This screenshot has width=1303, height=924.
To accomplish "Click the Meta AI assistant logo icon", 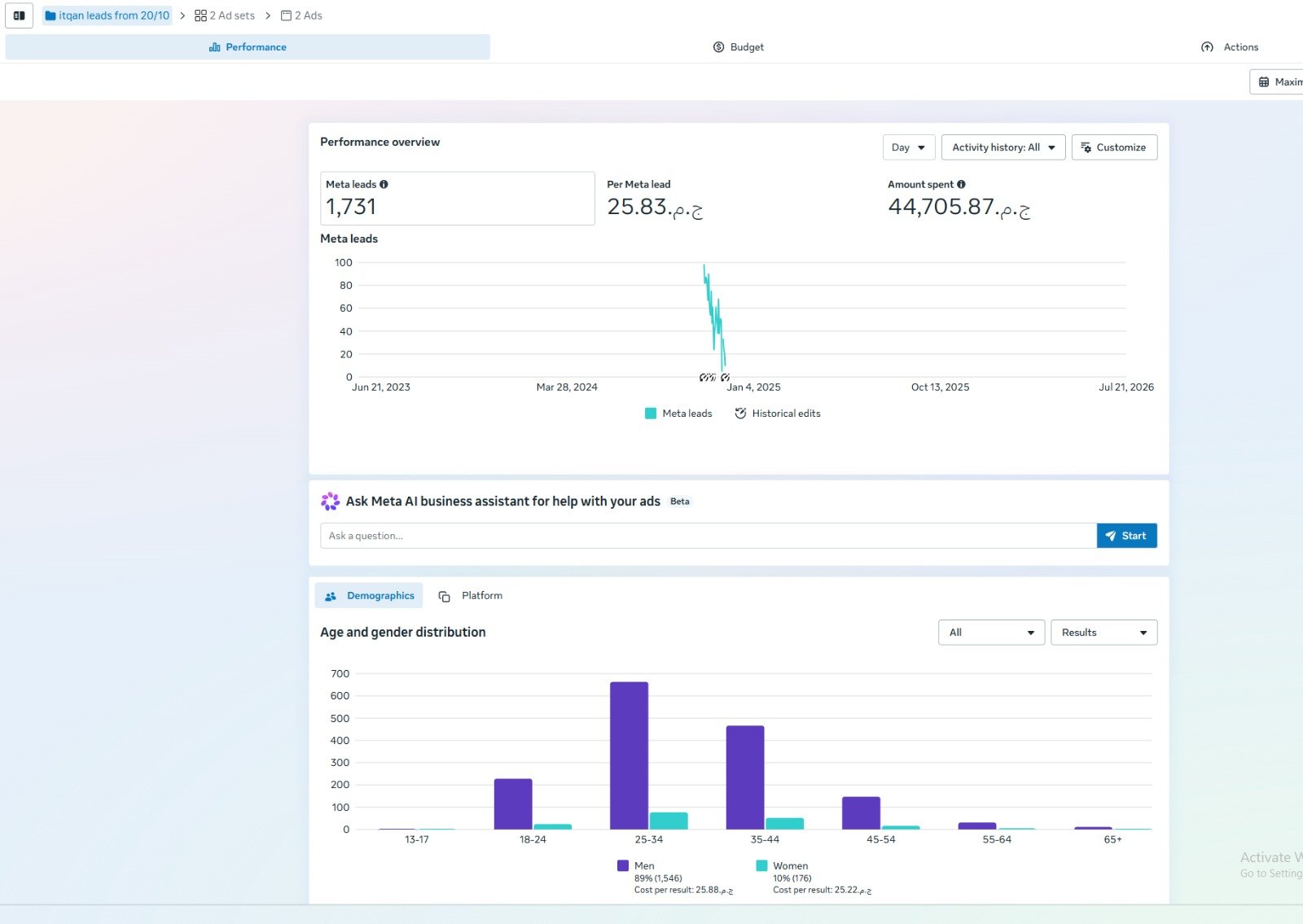I will [x=330, y=501].
